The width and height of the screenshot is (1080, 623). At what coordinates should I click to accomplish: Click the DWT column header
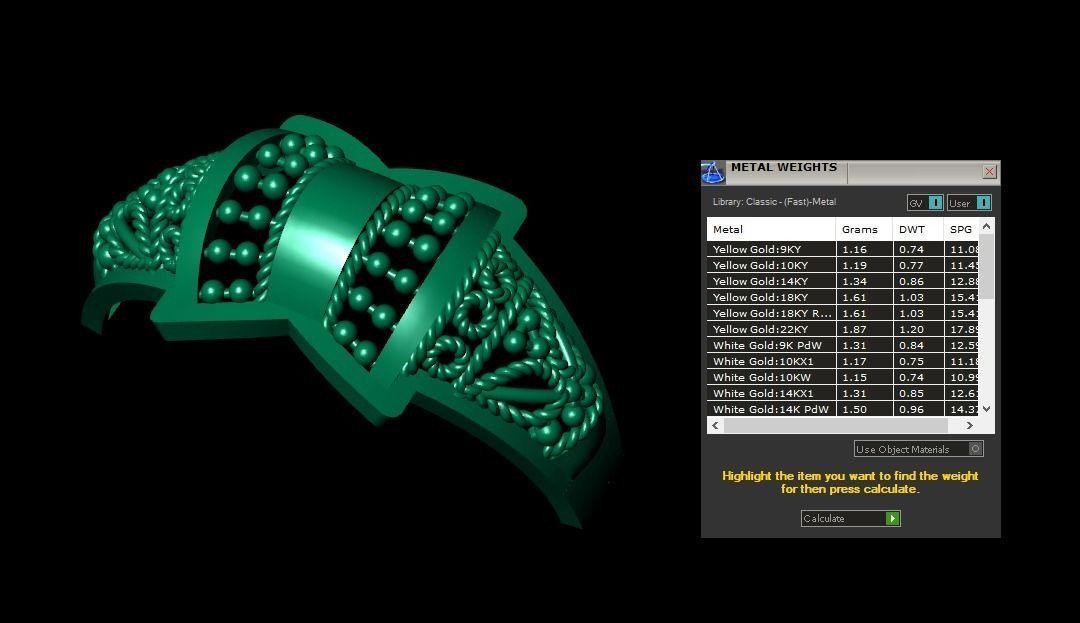pyautogui.click(x=918, y=229)
